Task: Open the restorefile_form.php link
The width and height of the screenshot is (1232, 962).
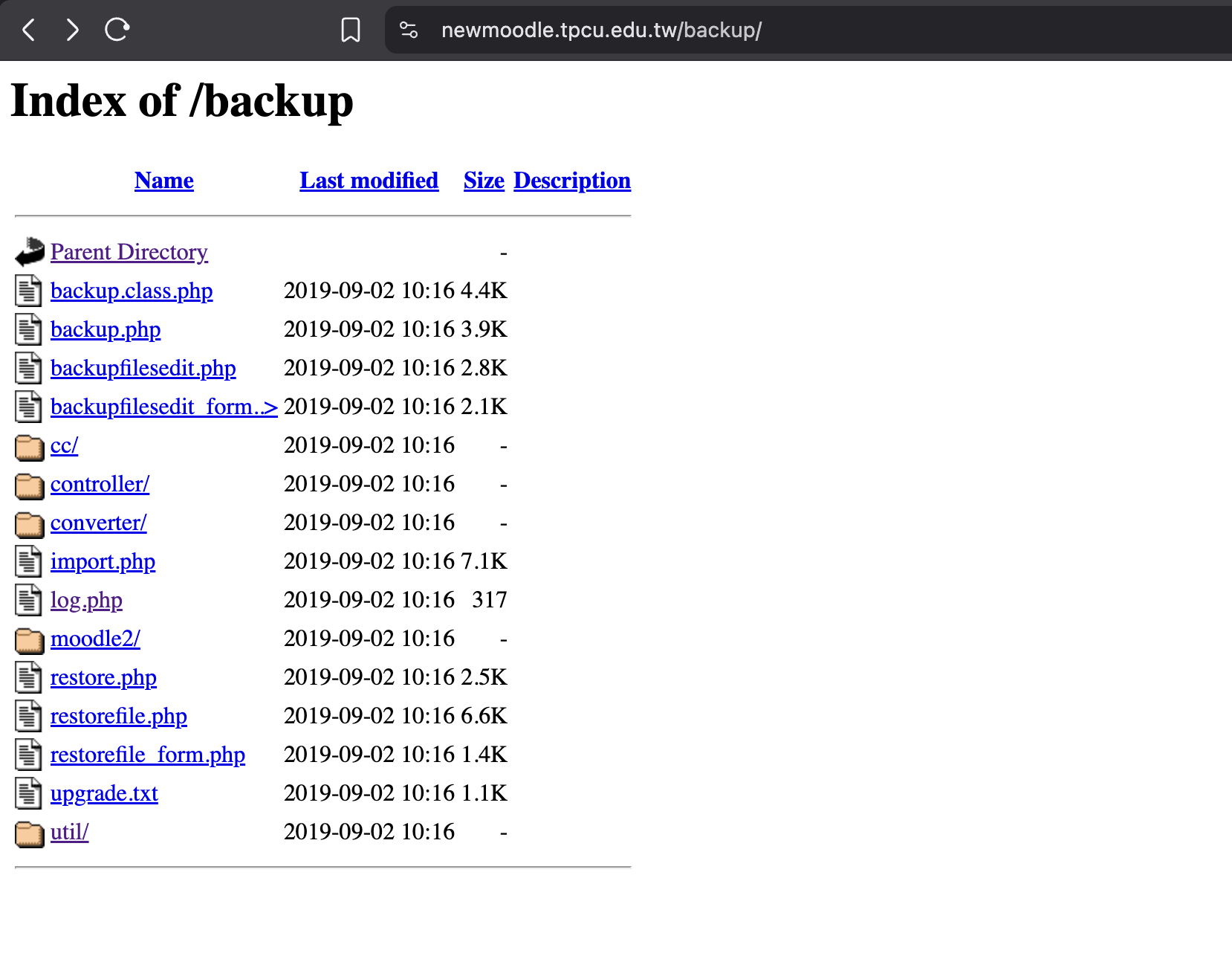Action: 148,755
